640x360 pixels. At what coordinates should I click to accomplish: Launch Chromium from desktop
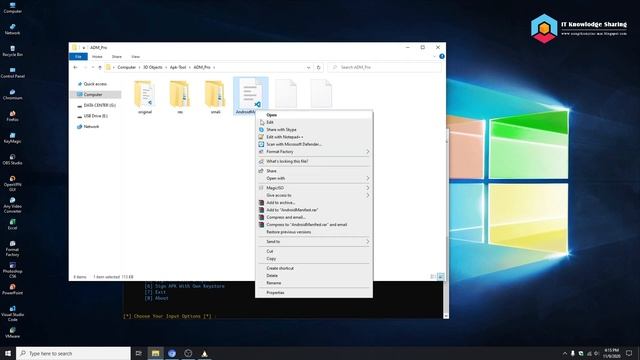coord(13,94)
